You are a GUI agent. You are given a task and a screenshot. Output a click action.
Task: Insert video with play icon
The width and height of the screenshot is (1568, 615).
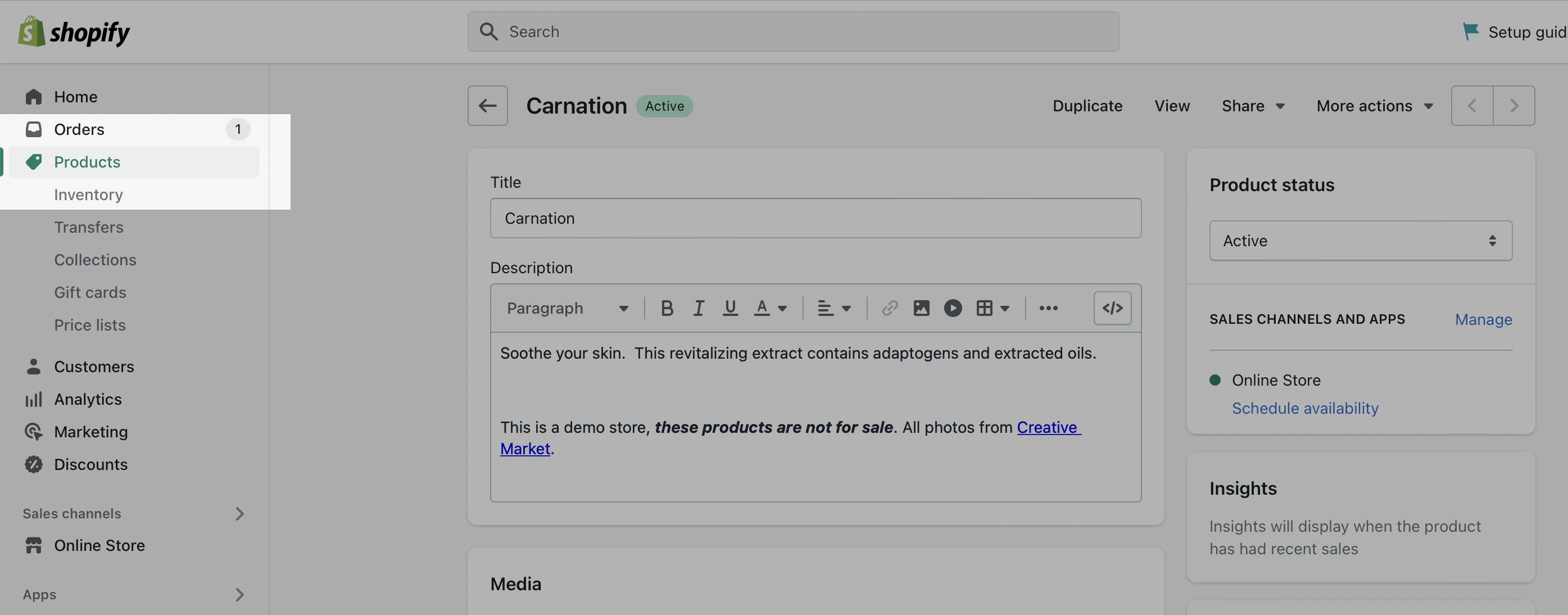pyautogui.click(x=953, y=308)
